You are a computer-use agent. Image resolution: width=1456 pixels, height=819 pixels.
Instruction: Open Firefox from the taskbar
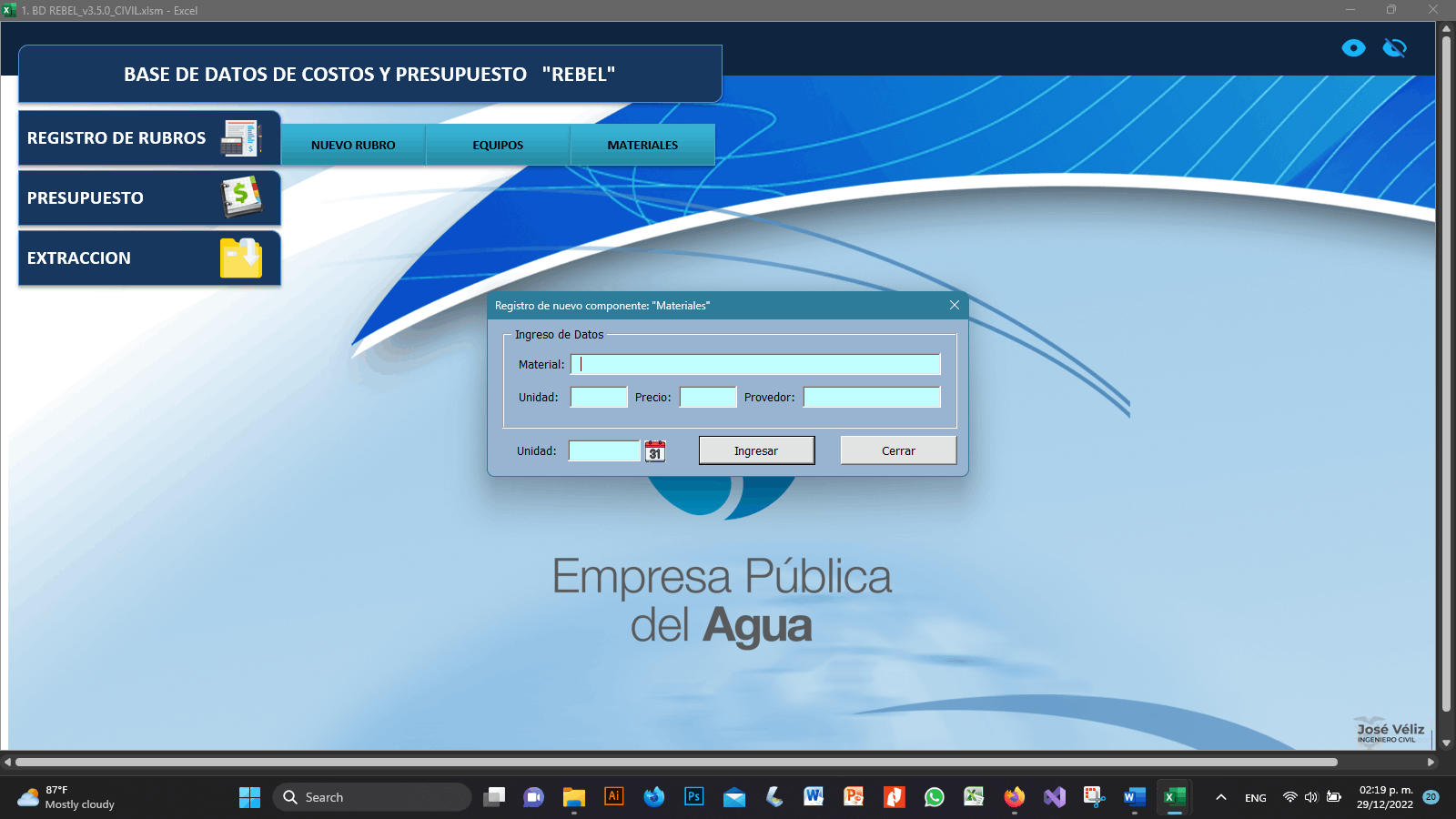[1014, 797]
